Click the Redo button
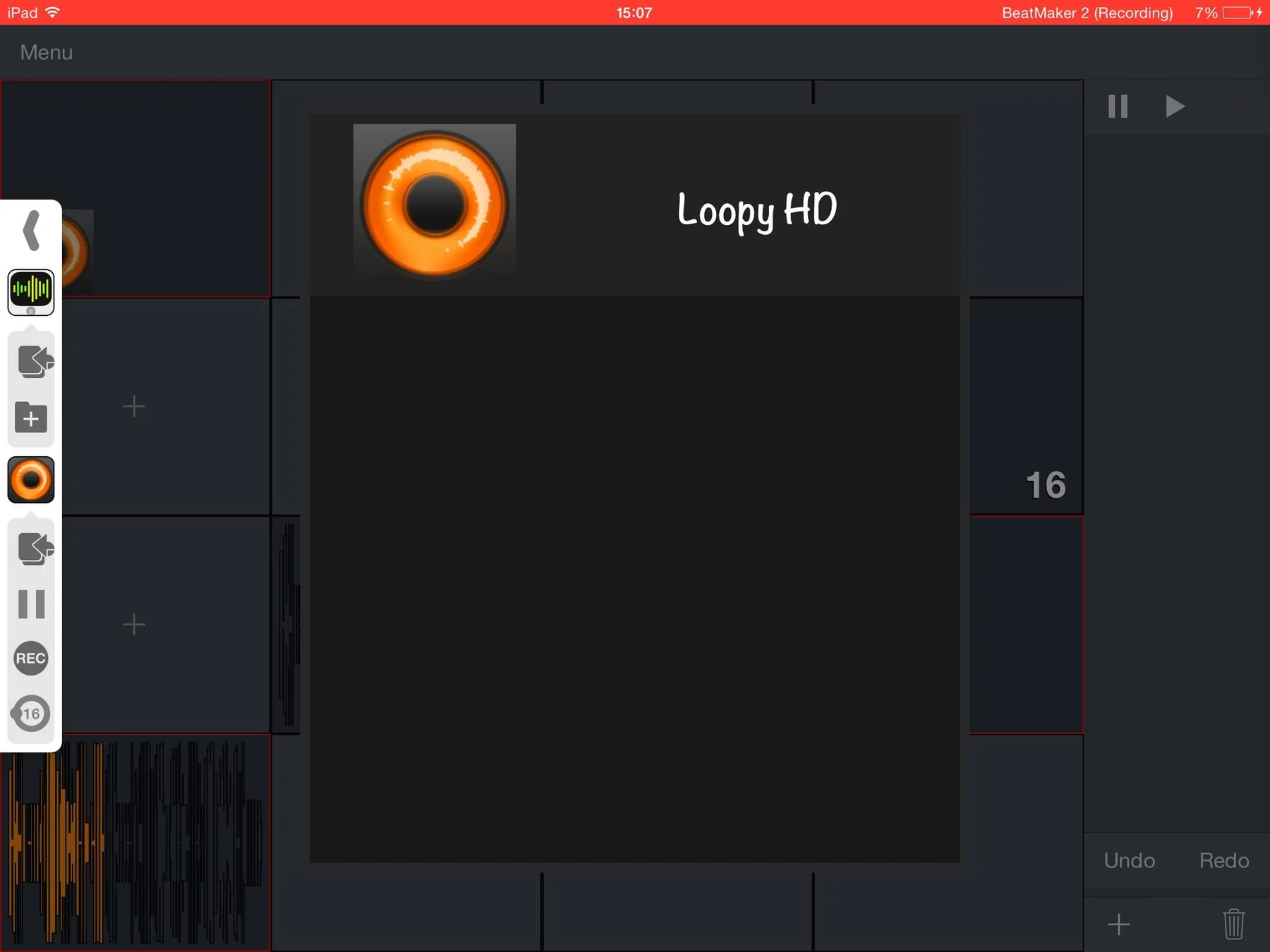This screenshot has width=1270, height=952. tap(1224, 860)
